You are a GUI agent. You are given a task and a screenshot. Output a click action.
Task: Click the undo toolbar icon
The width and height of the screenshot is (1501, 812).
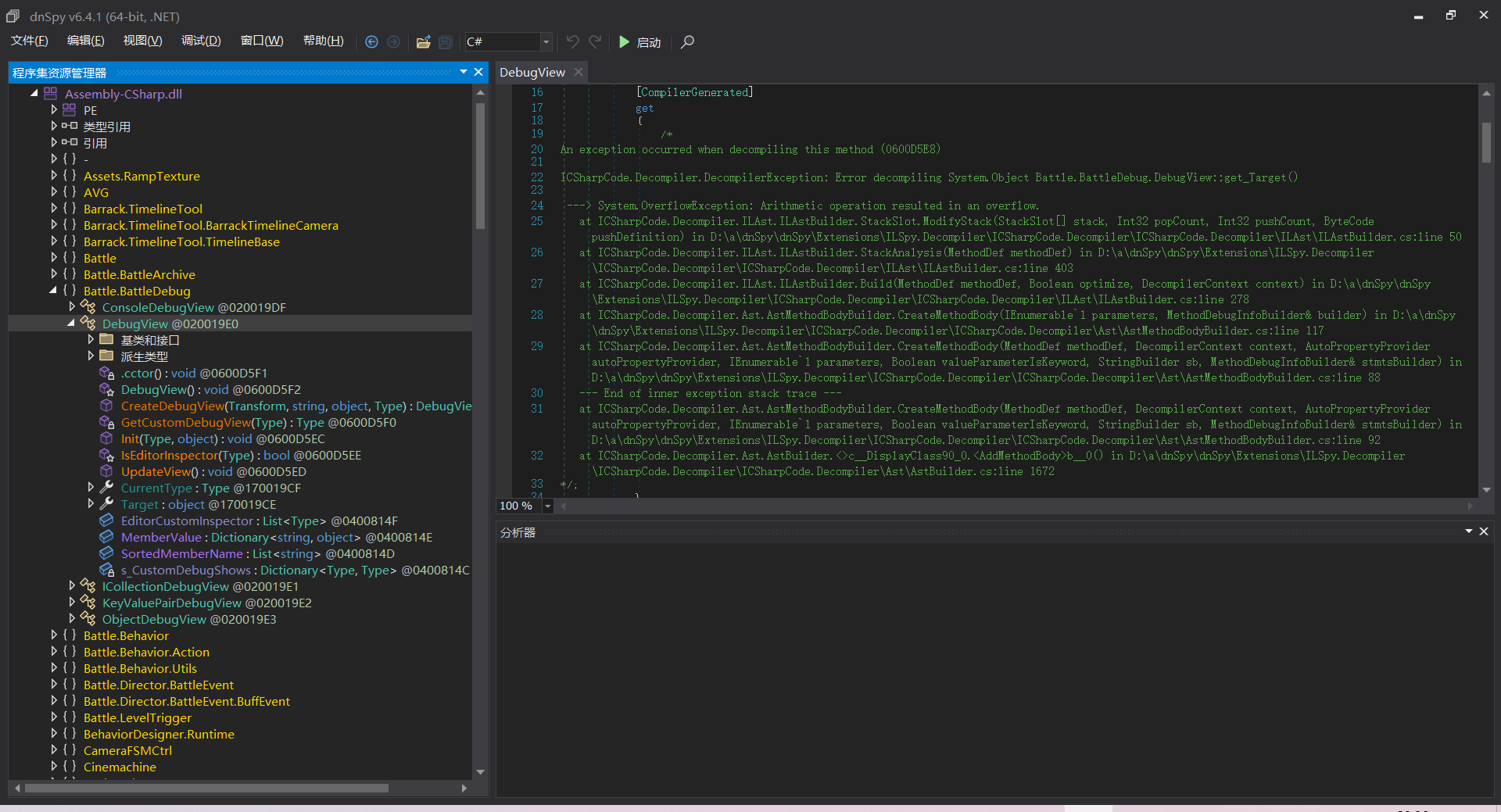tap(573, 42)
